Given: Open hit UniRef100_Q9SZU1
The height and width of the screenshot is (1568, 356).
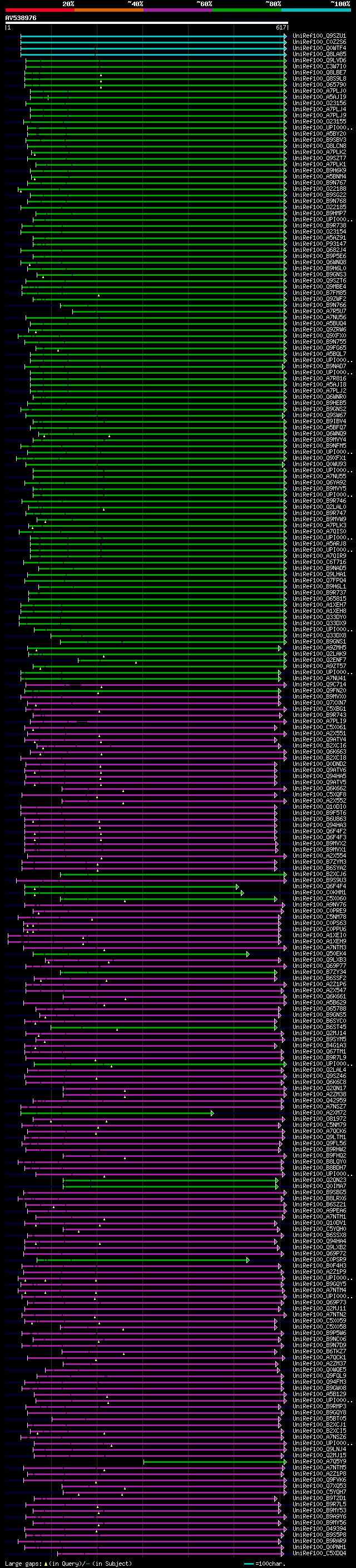Looking at the screenshot, I should 319,36.
